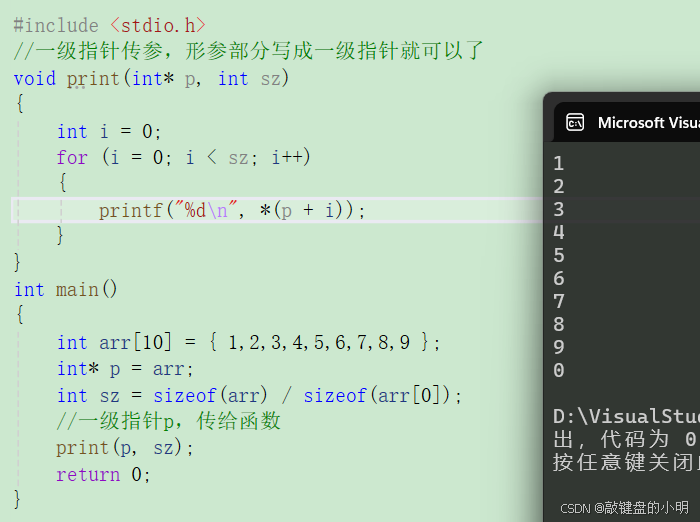The image size is (700, 522).
Task: Place the cursor in the printf statement line
Action: tap(232, 210)
